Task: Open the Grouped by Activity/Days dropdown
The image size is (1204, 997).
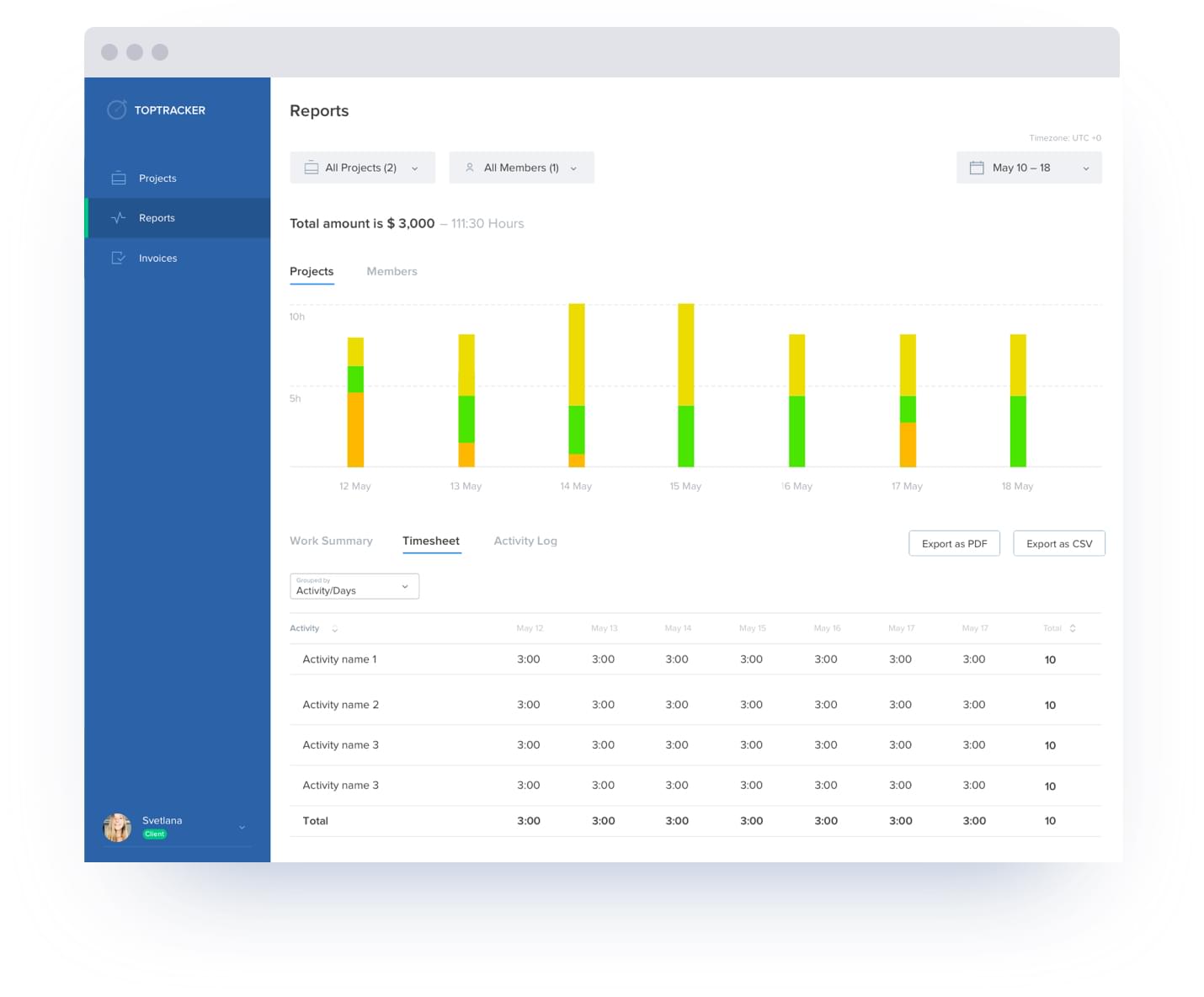Action: coord(354,586)
